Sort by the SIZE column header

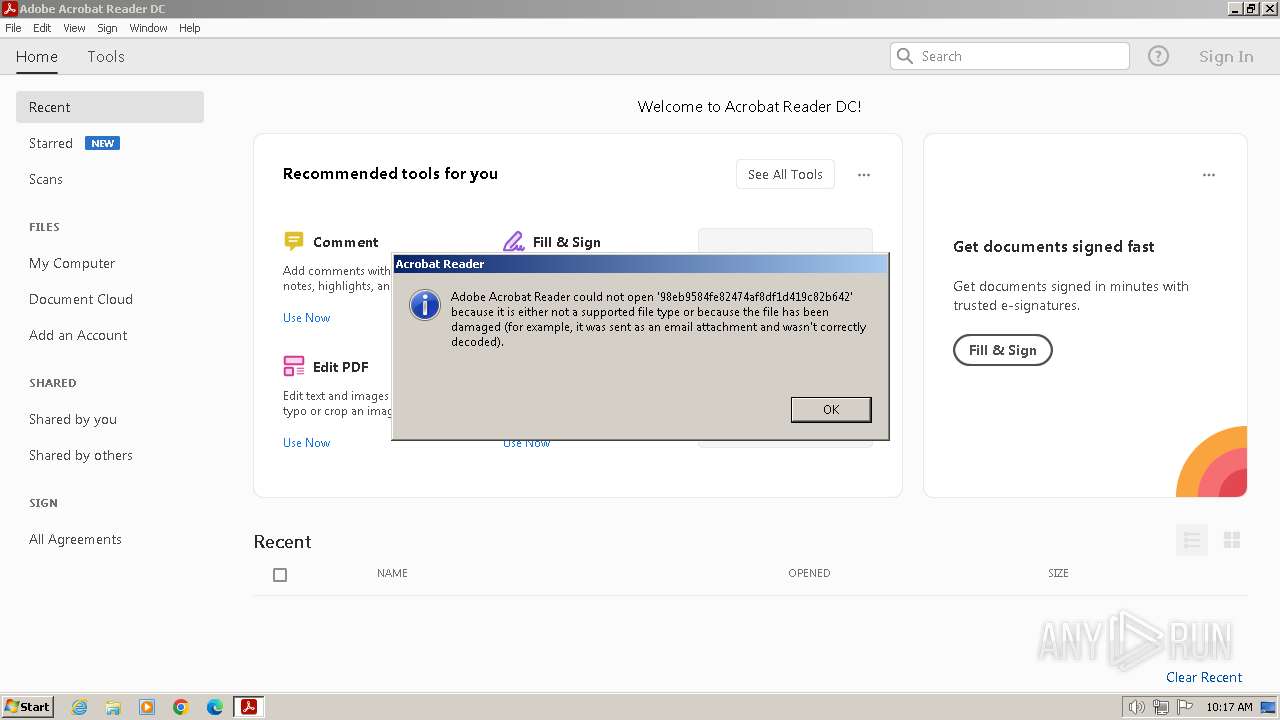(1058, 573)
